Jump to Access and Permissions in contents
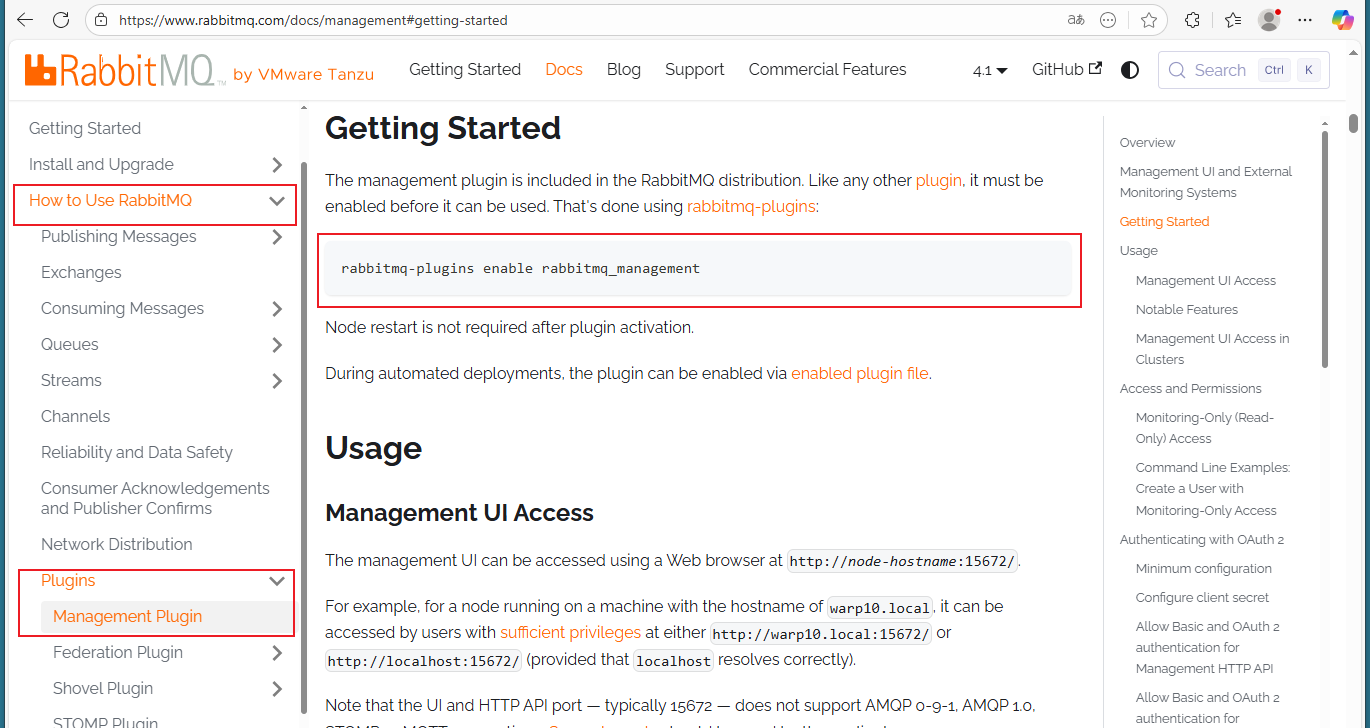Viewport: 1370px width, 728px height. pyautogui.click(x=1190, y=388)
